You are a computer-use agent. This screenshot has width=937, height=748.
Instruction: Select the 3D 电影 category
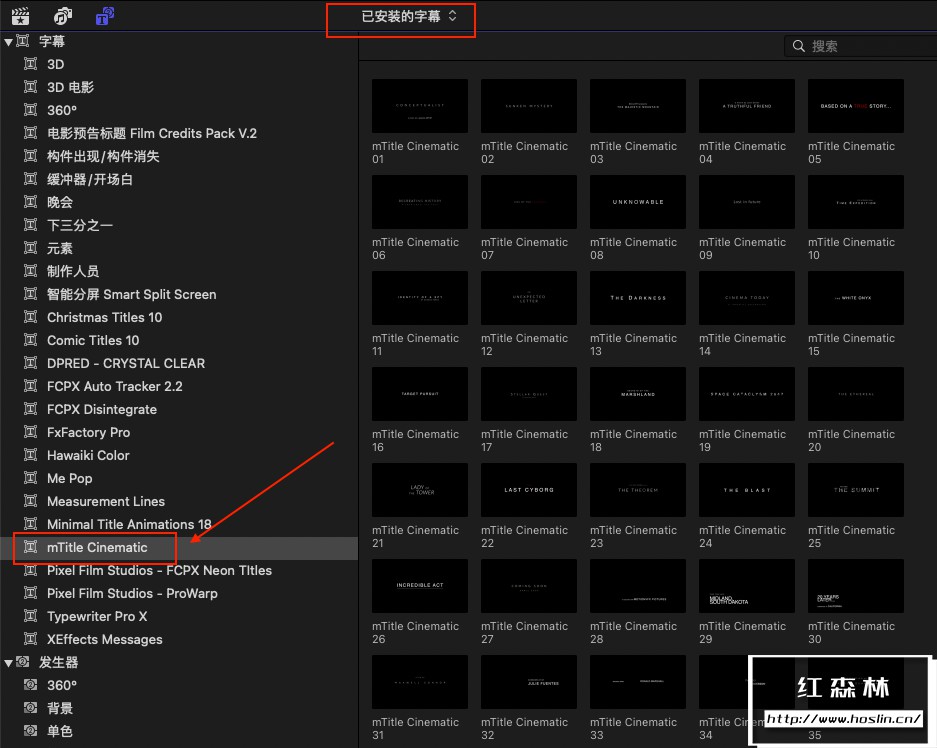click(x=71, y=87)
